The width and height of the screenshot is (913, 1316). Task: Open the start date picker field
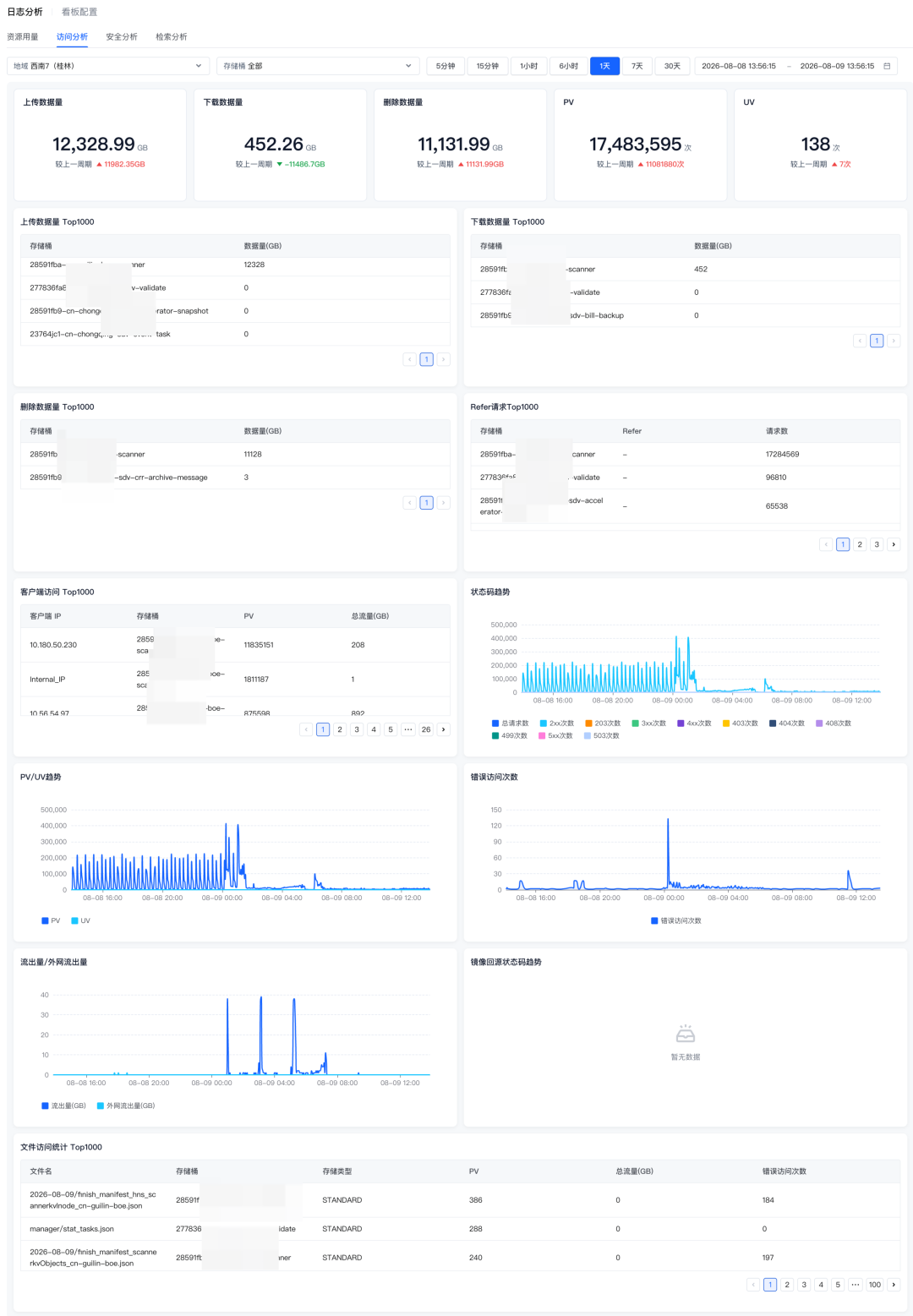click(x=739, y=66)
